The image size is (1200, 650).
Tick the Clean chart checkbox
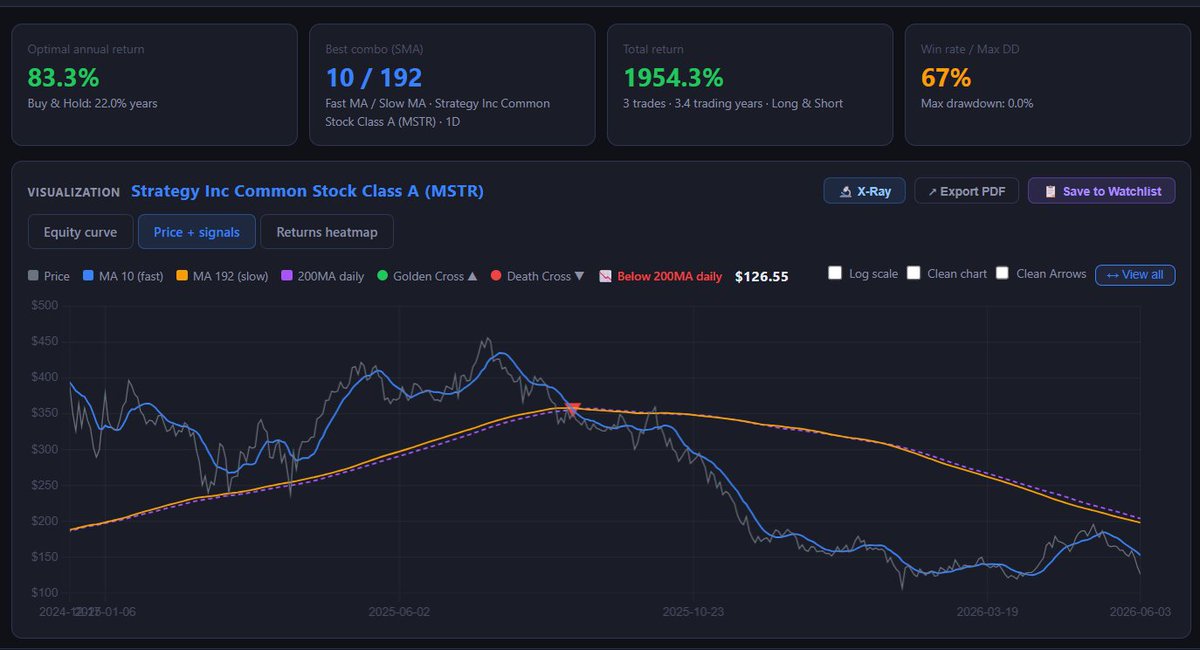[x=913, y=274]
